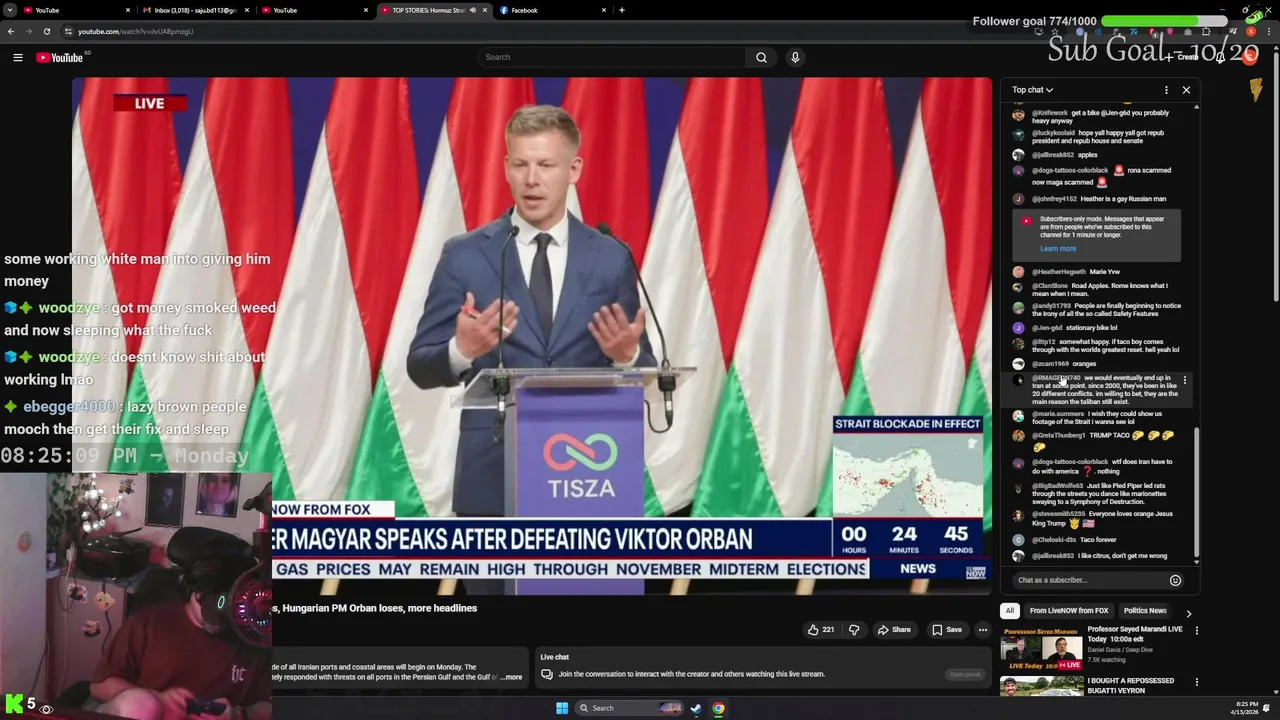Mute the TOP STORIES tab audio icon
Screen dimensions: 1280x720
473,10
